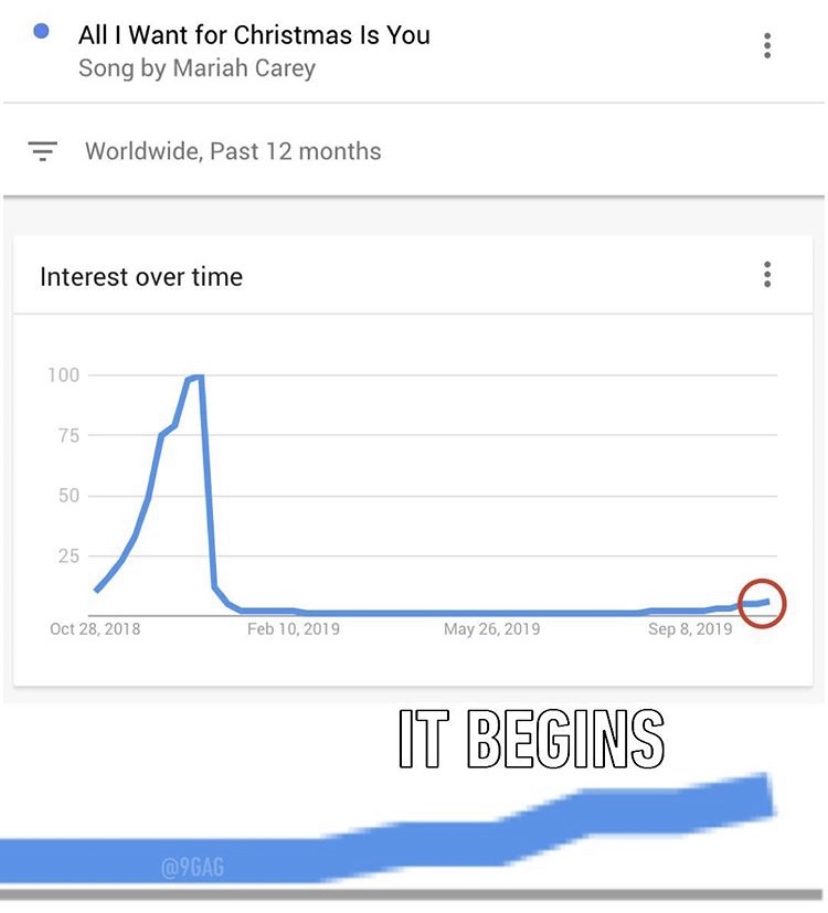Click the 25 label on the y-axis
Image resolution: width=828 pixels, height=913 pixels.
[69, 556]
